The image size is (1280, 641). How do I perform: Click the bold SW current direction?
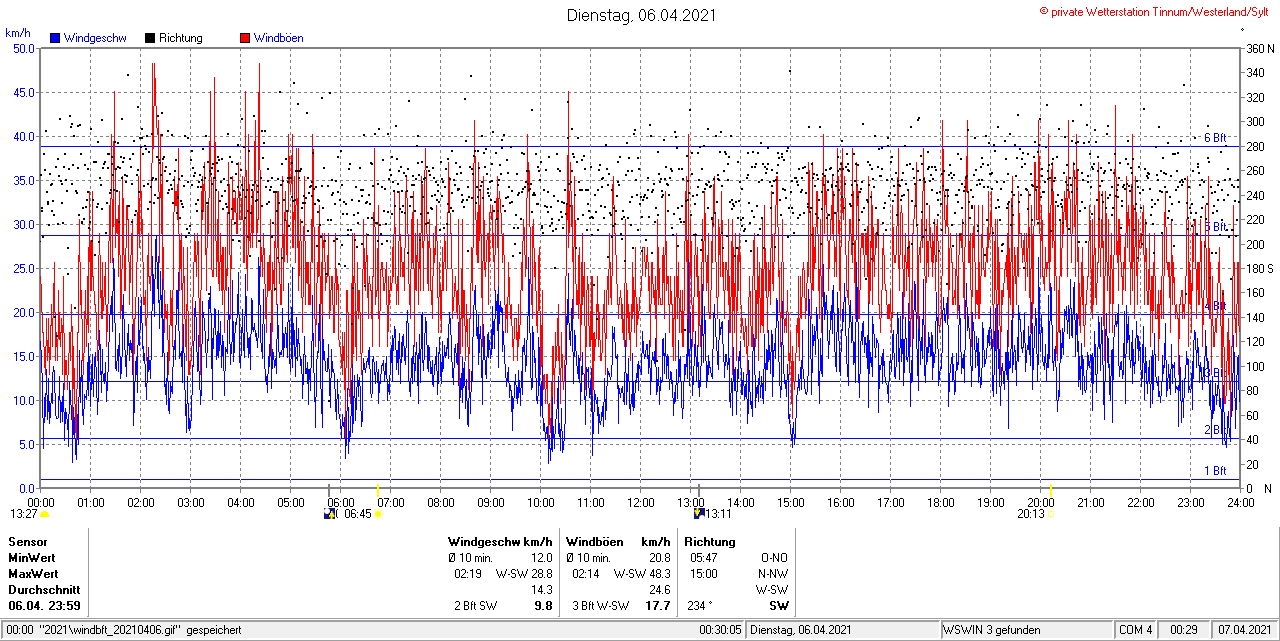tap(778, 606)
